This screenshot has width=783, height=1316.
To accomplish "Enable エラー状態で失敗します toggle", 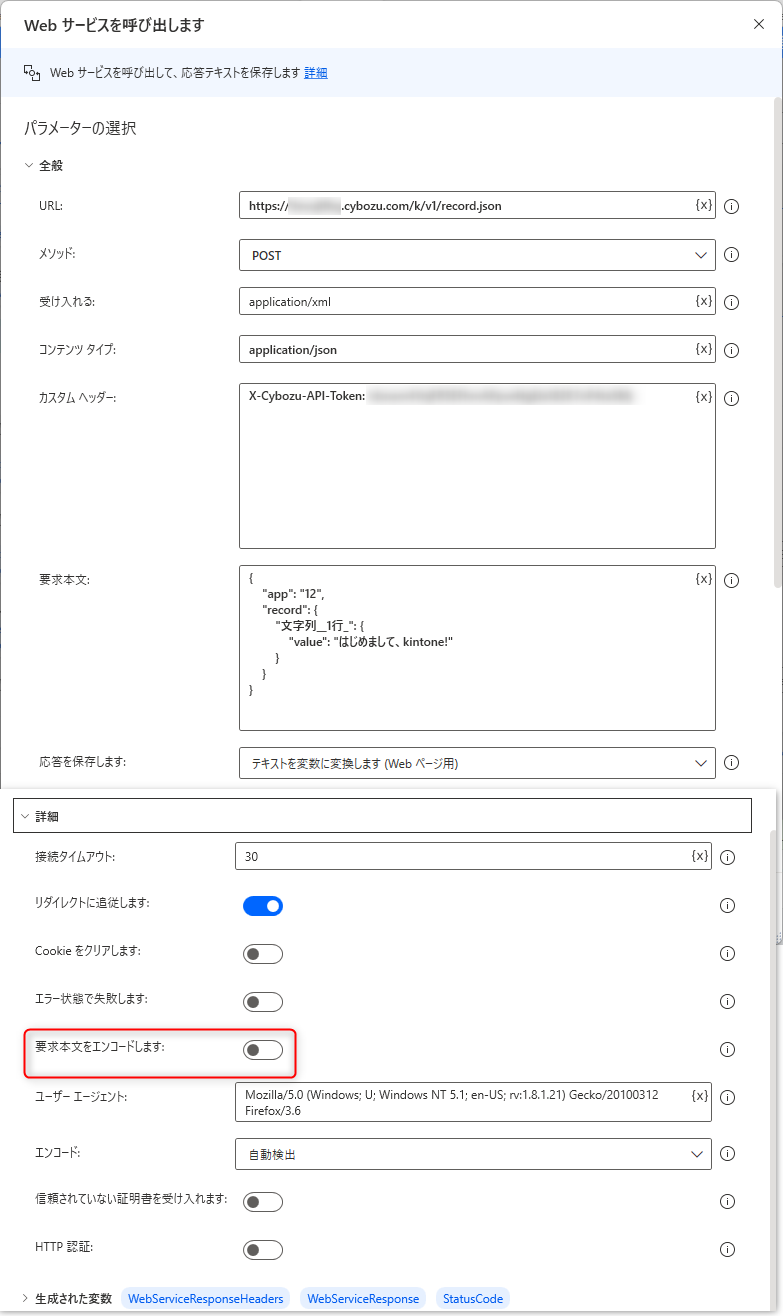I will [263, 1002].
